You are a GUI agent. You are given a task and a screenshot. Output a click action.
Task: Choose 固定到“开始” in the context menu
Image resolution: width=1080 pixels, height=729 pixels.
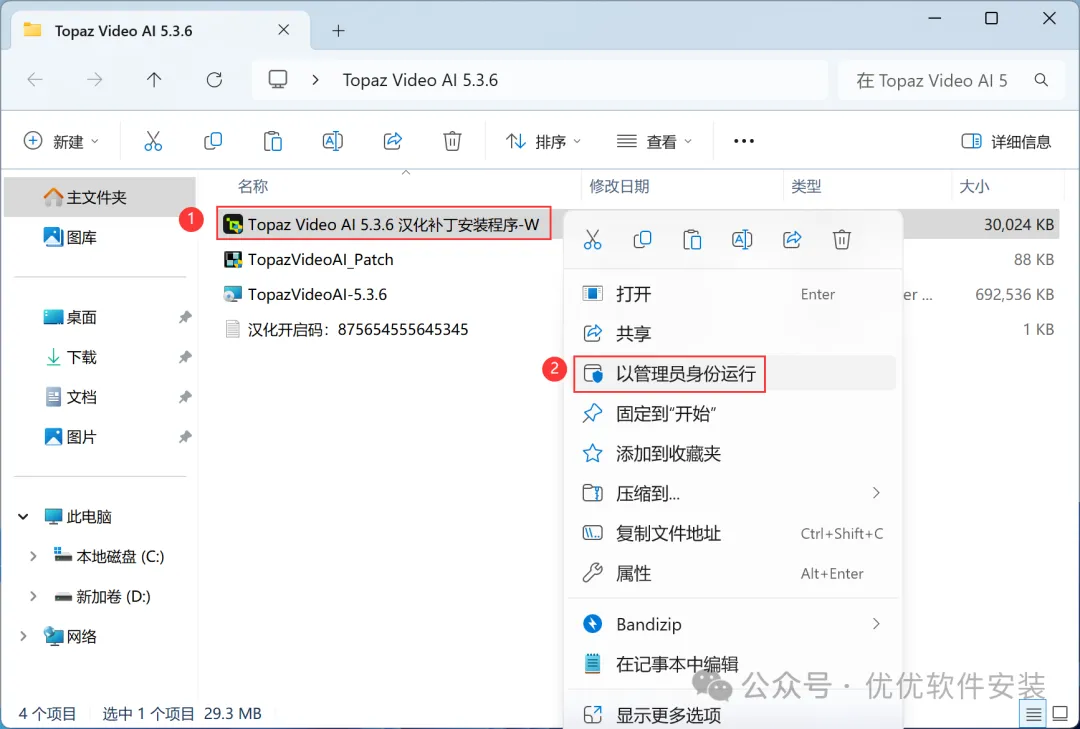pos(734,413)
